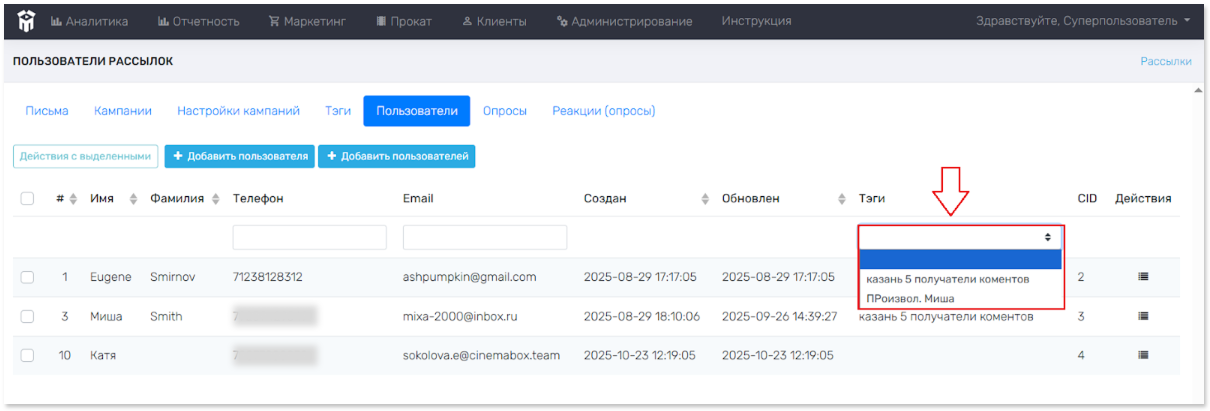Screen dimensions: 1210x411
Task: Check the checkbox for Eugene Smirnov row
Action: 28,277
